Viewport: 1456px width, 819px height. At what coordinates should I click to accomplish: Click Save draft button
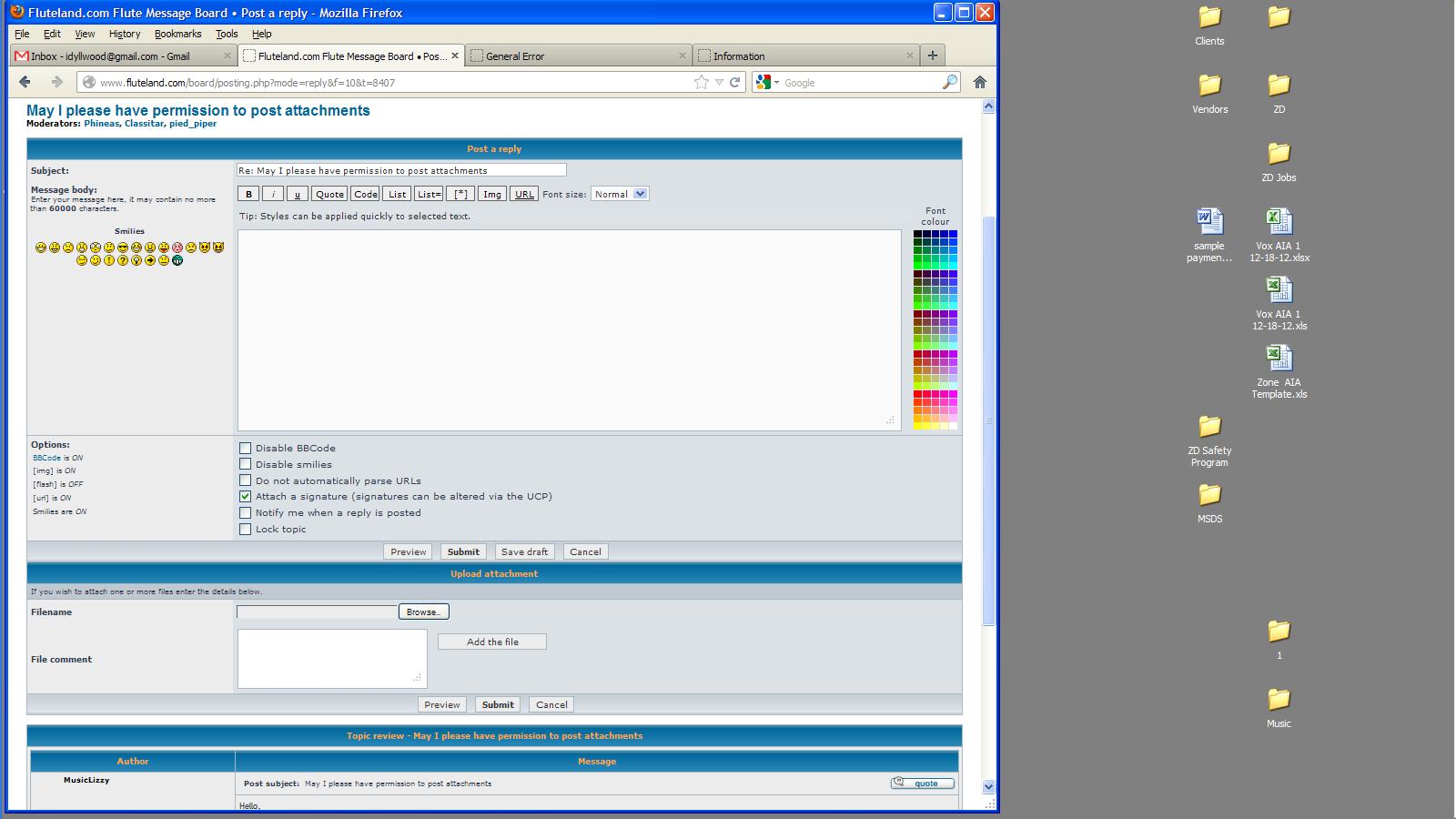point(524,551)
